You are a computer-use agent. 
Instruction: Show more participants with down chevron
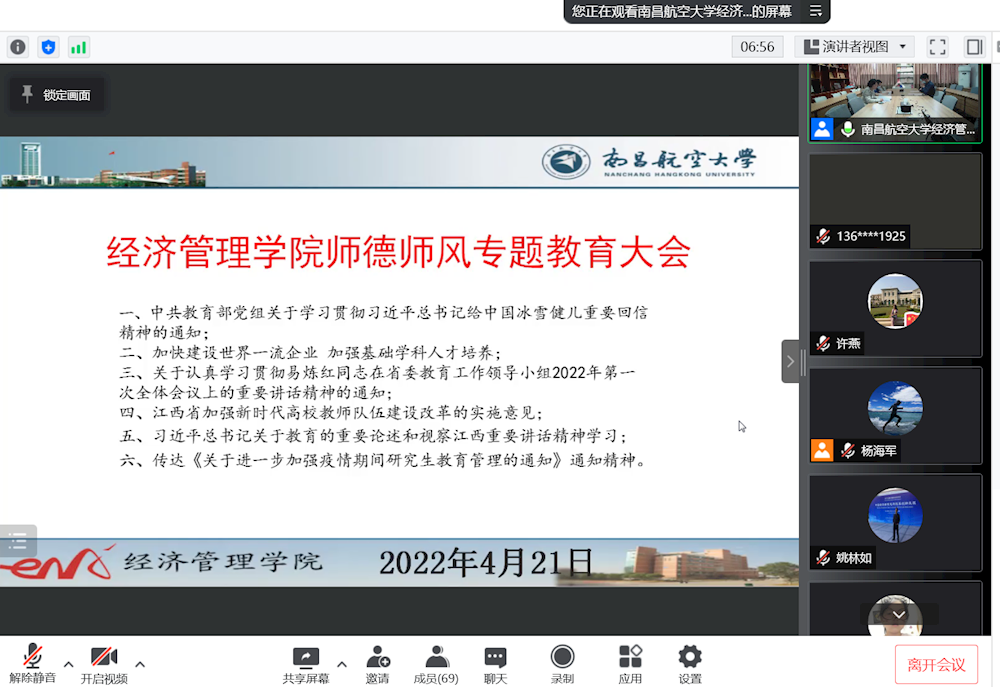click(899, 615)
